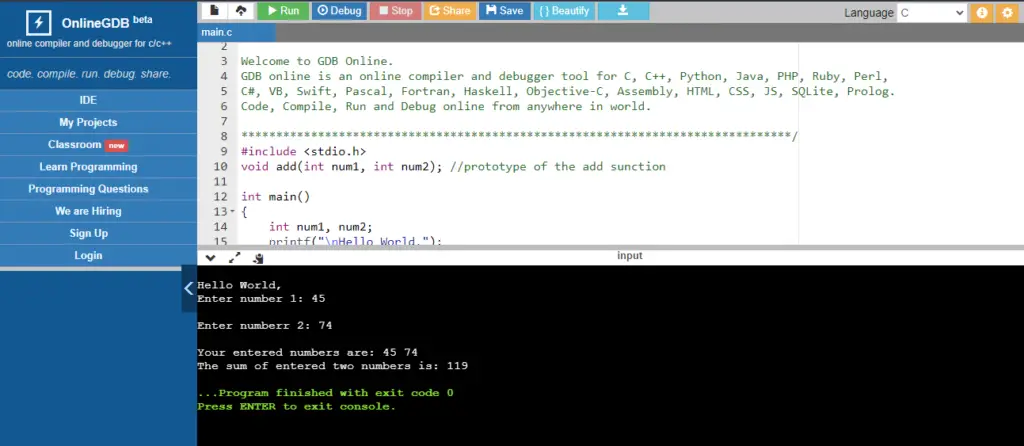Open Programming Questions in the sidebar

[x=88, y=189]
